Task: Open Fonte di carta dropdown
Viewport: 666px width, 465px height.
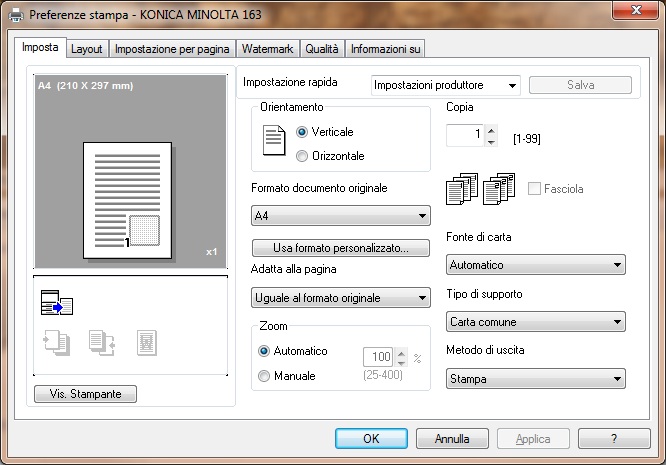Action: (536, 265)
